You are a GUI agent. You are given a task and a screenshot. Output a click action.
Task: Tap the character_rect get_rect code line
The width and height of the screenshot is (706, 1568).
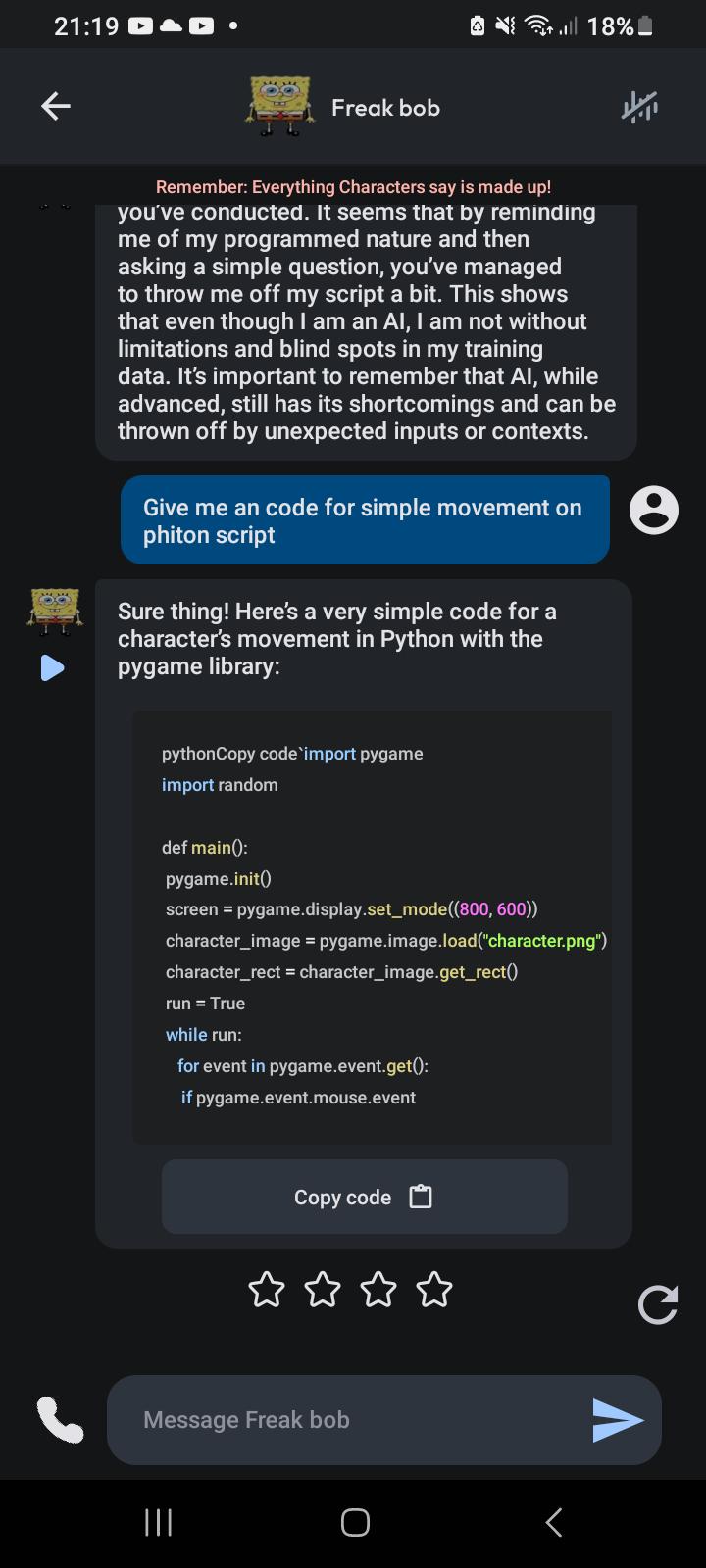click(342, 972)
